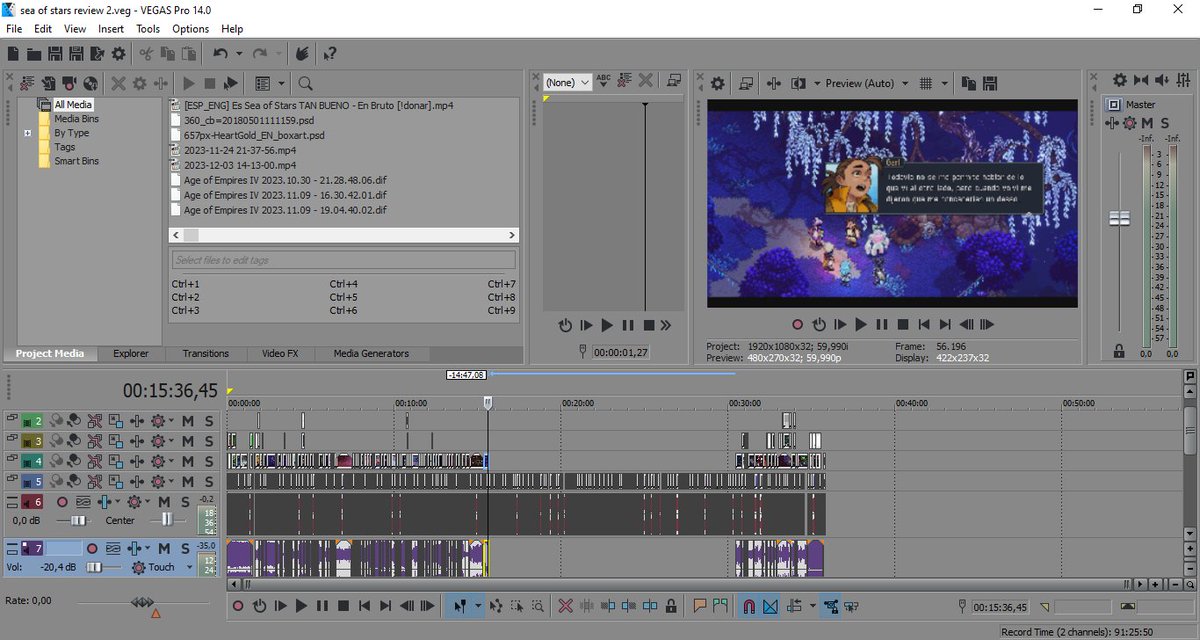The height and width of the screenshot is (640, 1200).
Task: Open track 7 Touch automation dropdown
Action: click(x=189, y=567)
